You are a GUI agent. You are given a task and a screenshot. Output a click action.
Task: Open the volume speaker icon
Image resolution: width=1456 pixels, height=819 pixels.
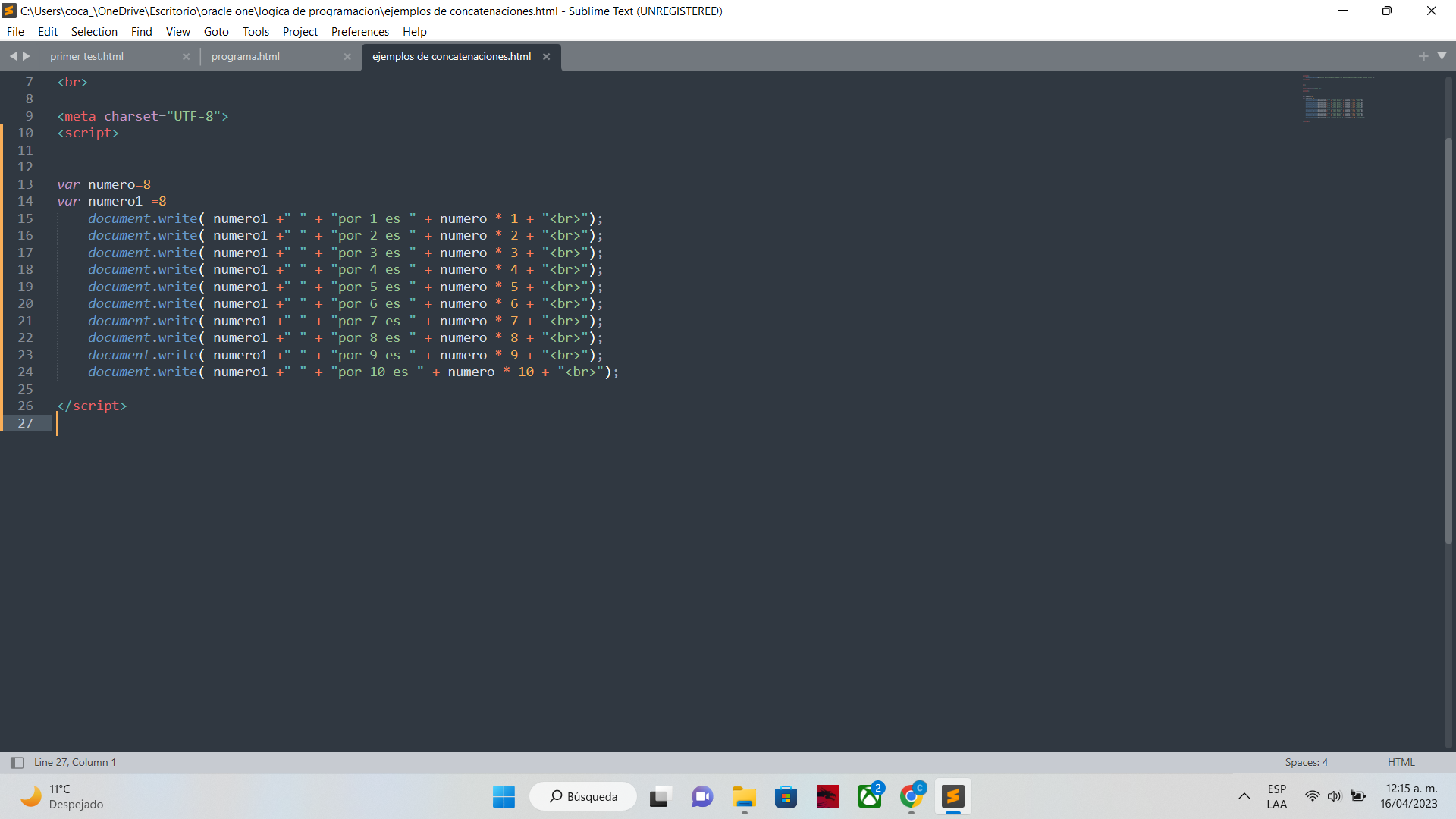(1334, 796)
